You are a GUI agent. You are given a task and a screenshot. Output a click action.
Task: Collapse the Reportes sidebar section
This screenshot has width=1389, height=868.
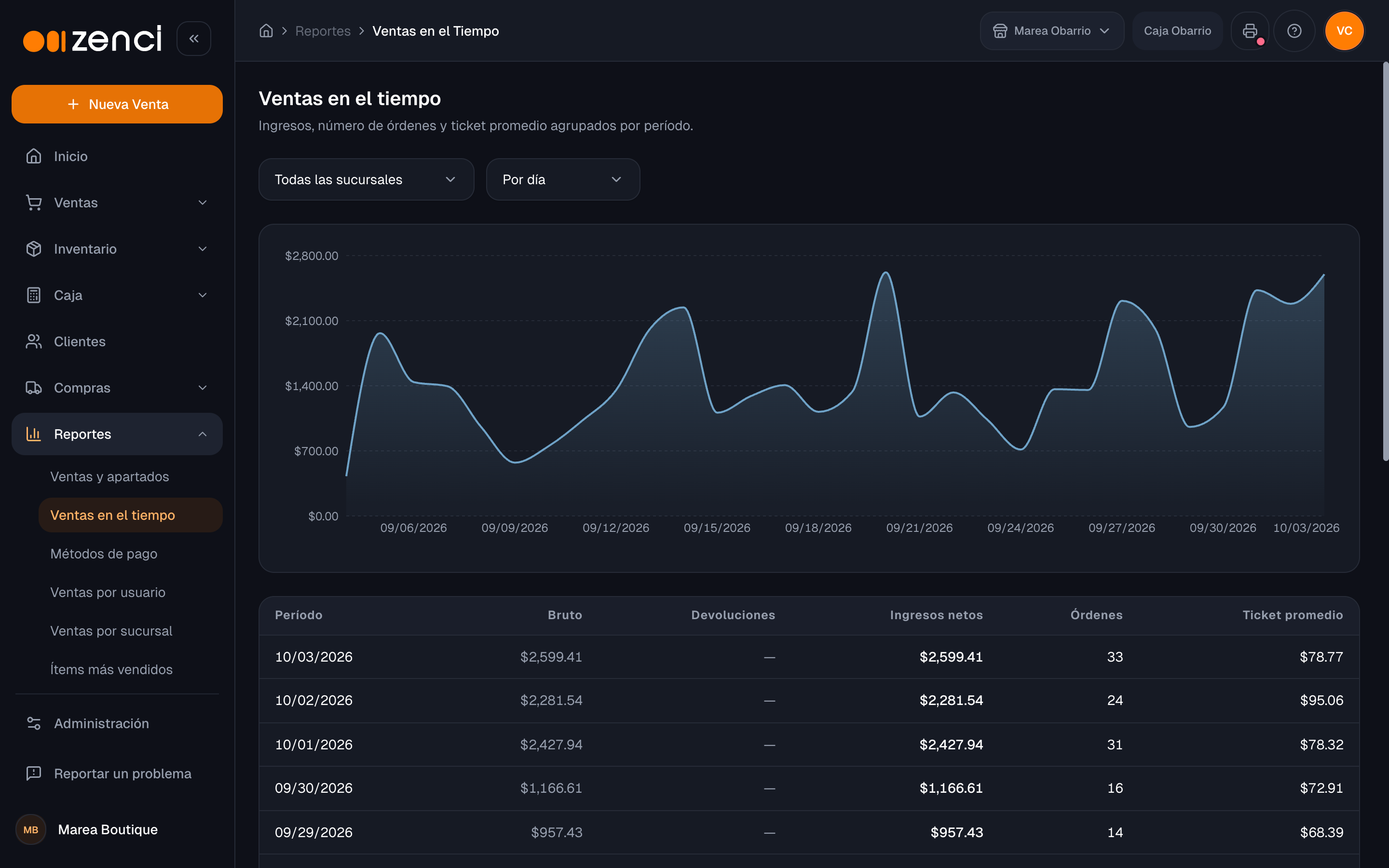pos(117,434)
